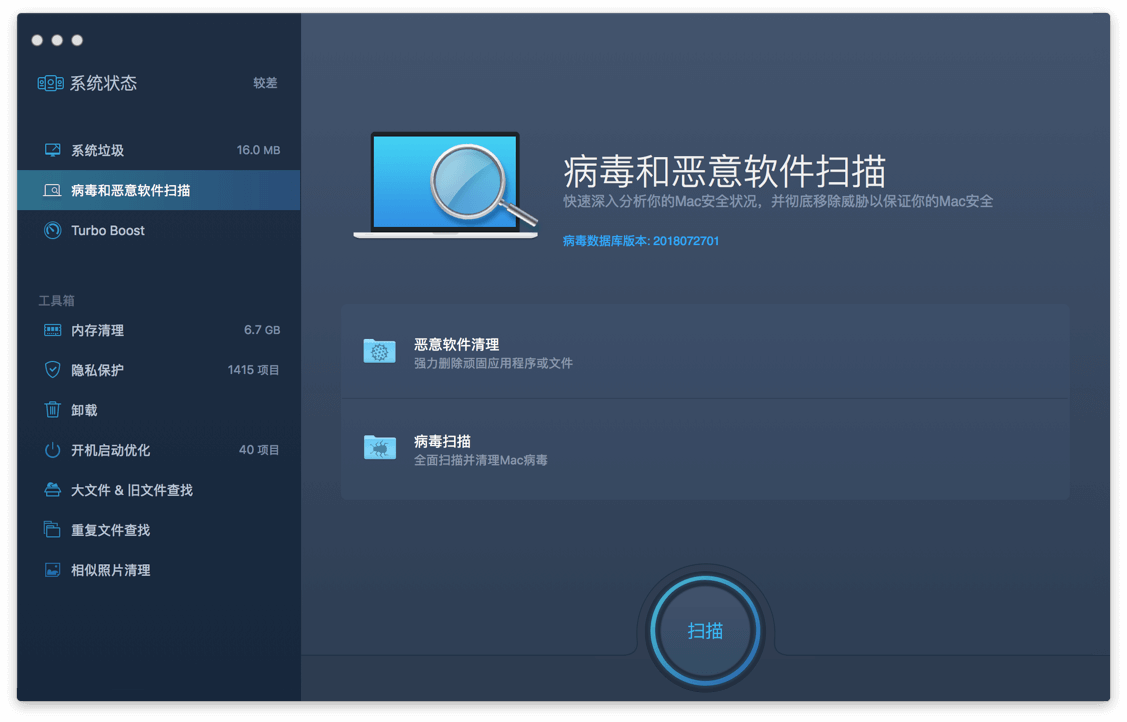The width and height of the screenshot is (1127, 722).
Task: Click the 较差 system status label
Action: [265, 83]
